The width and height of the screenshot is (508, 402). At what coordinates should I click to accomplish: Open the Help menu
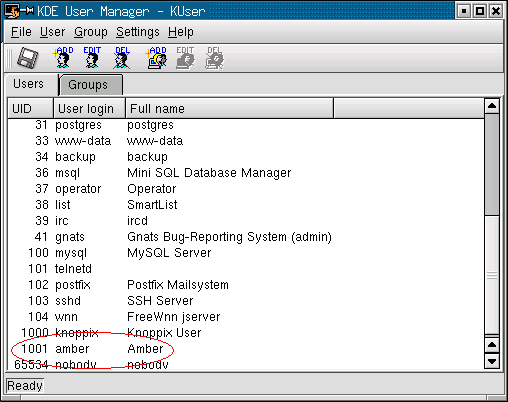(181, 32)
